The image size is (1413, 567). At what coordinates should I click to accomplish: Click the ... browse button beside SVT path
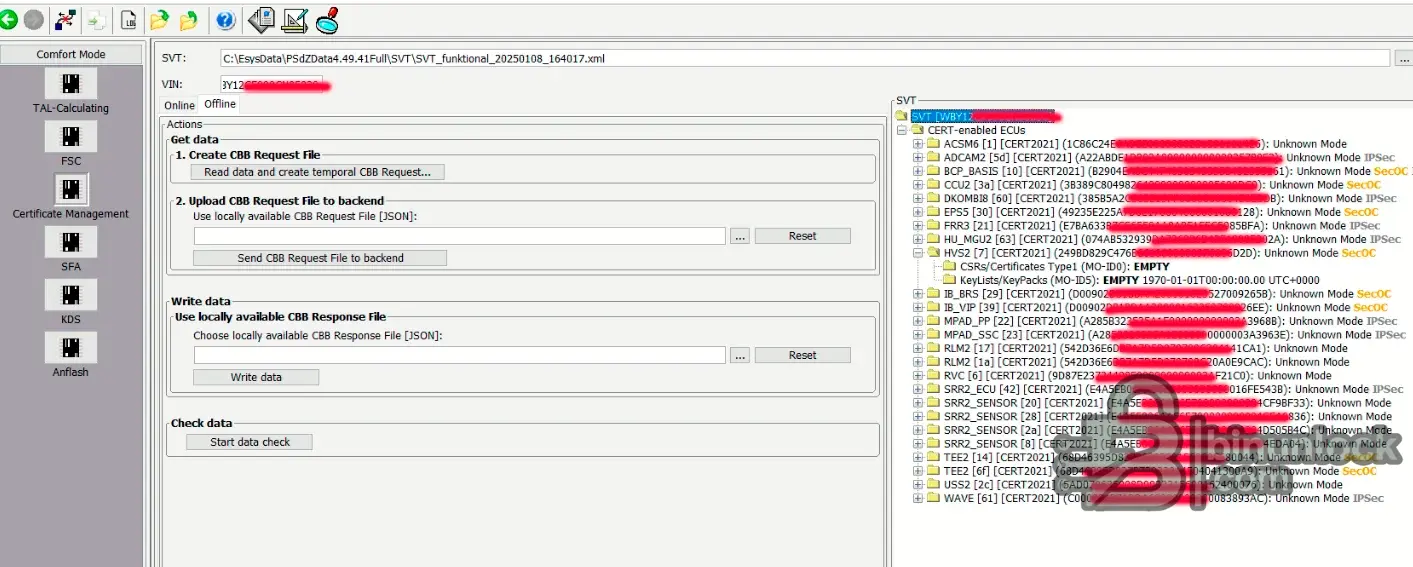tap(1404, 59)
